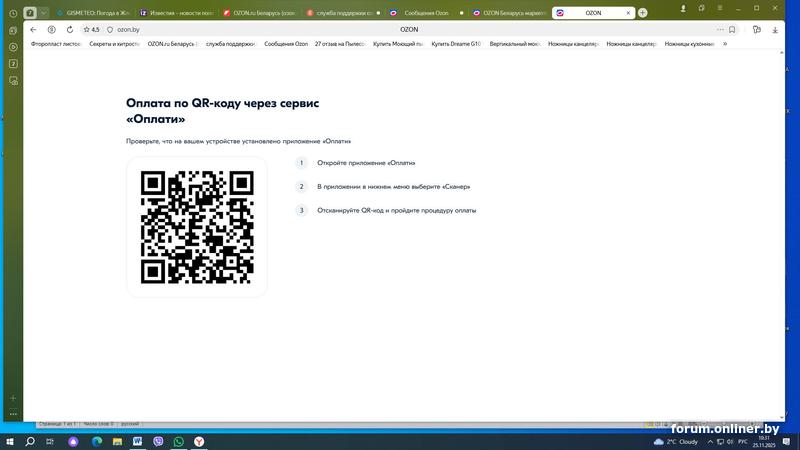
Task: Open Microsoft Edge from the taskbar
Action: click(97, 441)
